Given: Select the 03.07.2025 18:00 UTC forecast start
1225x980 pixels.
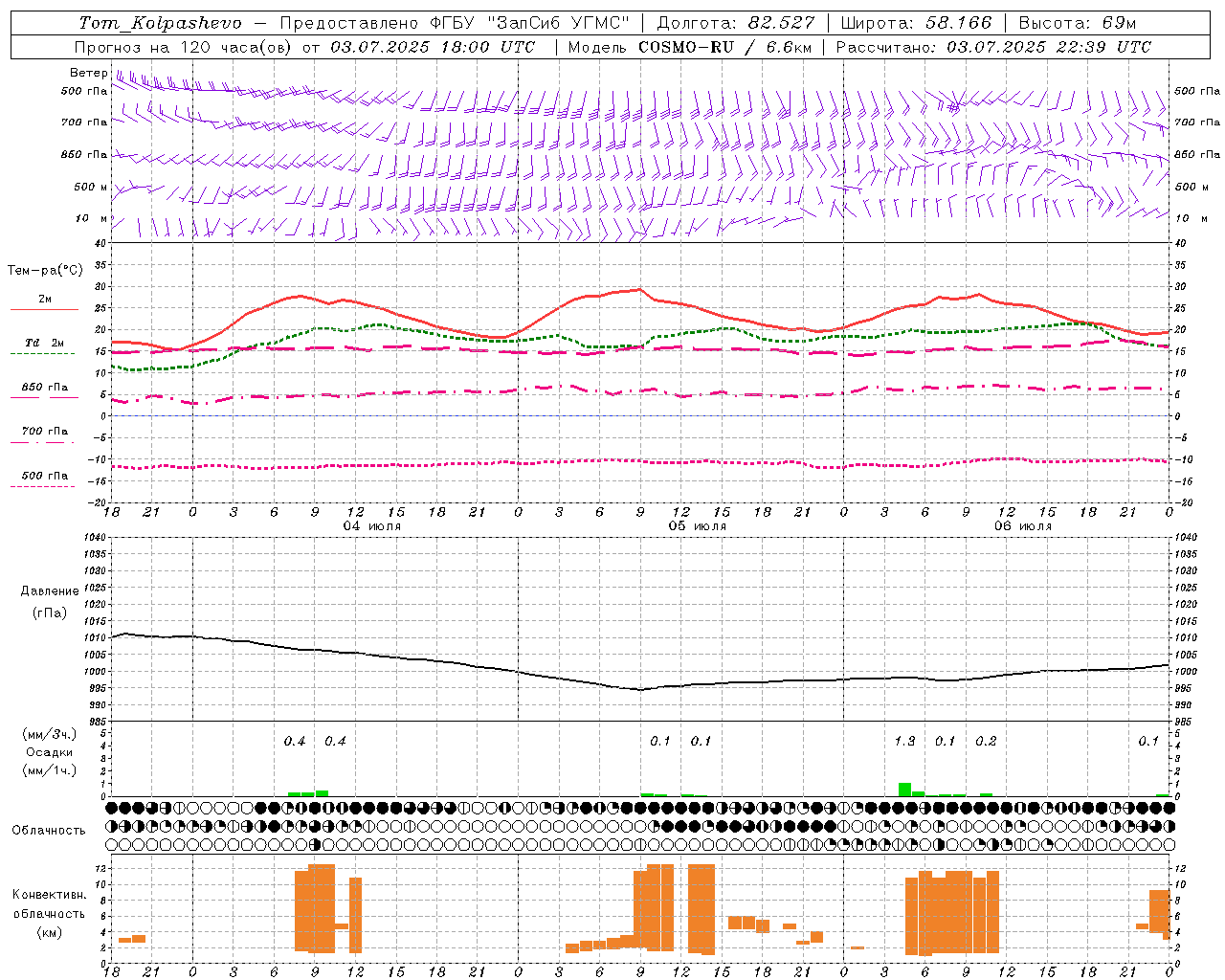Looking at the screenshot, I should [433, 47].
